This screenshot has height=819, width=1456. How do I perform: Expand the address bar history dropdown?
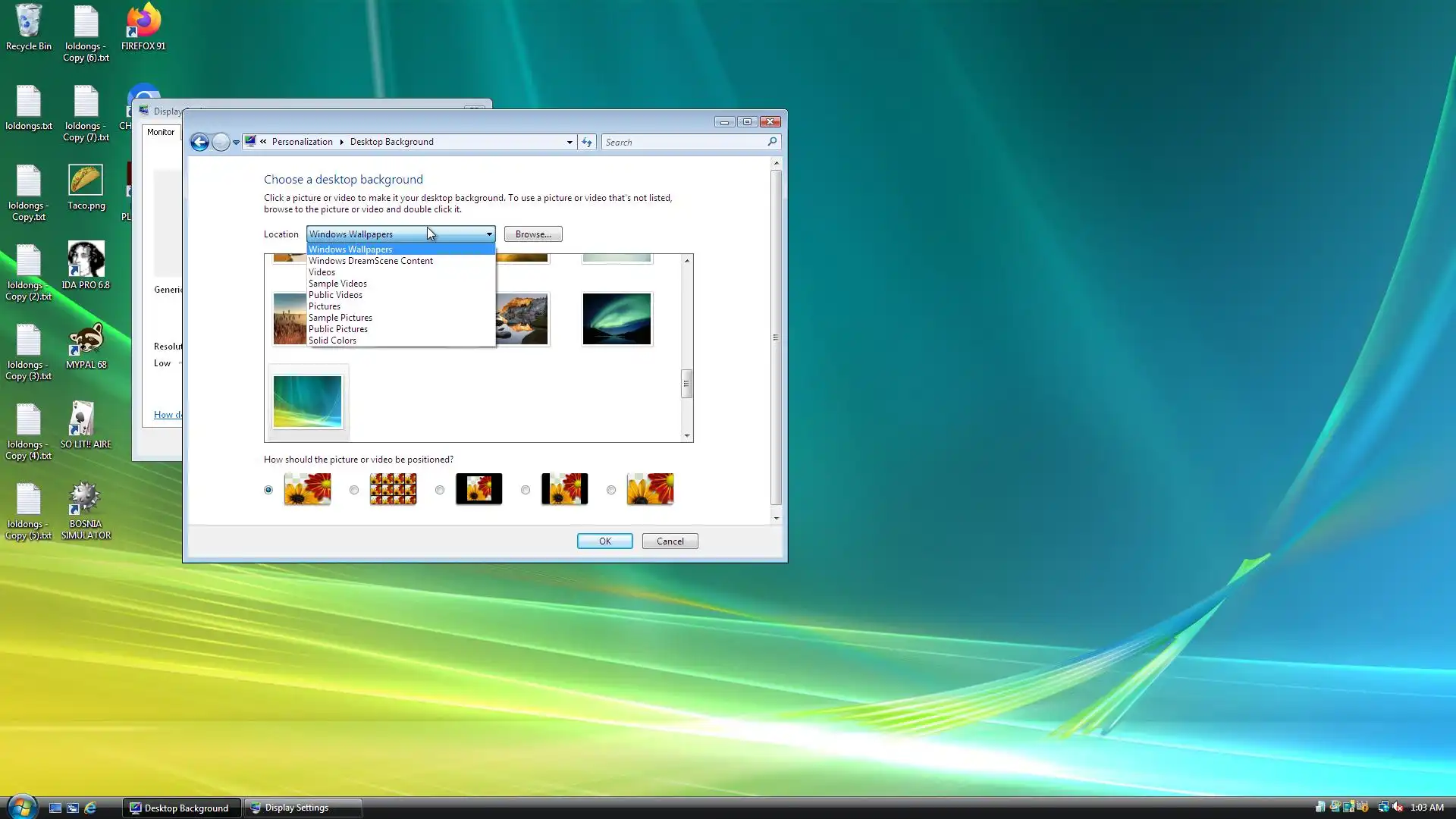coord(570,142)
